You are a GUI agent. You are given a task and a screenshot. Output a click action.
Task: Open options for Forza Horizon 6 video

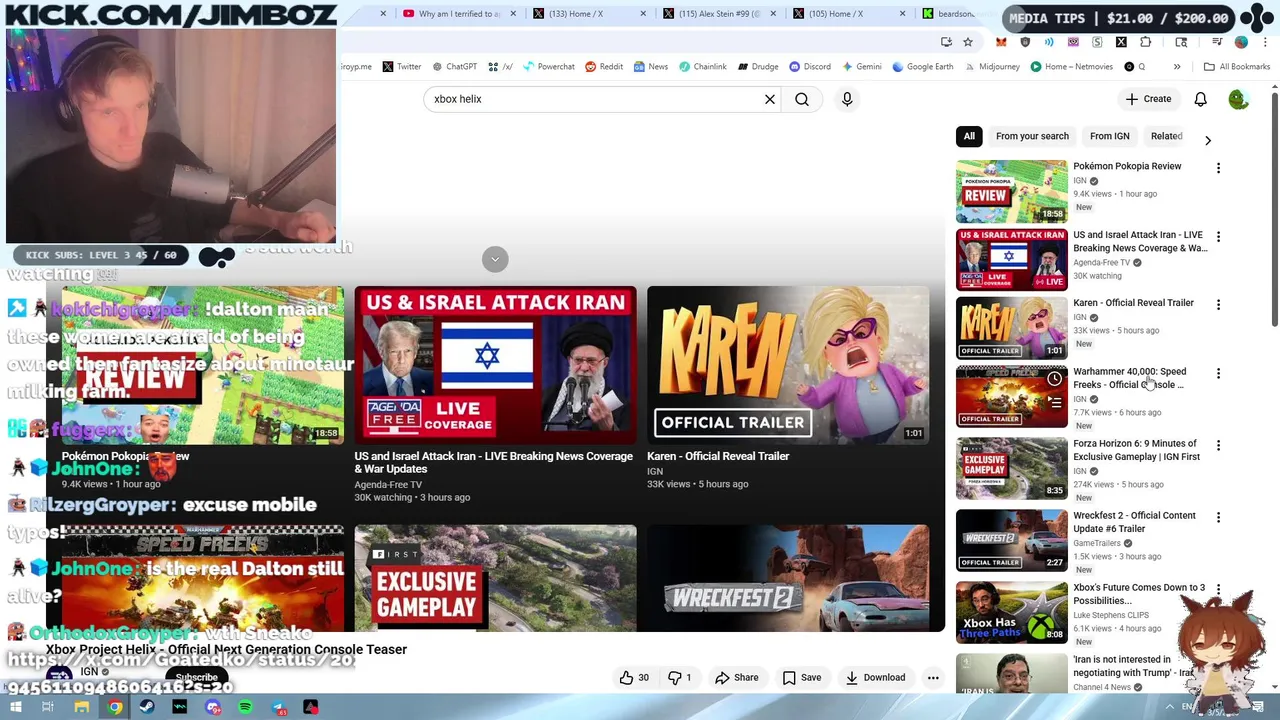[x=1218, y=445]
